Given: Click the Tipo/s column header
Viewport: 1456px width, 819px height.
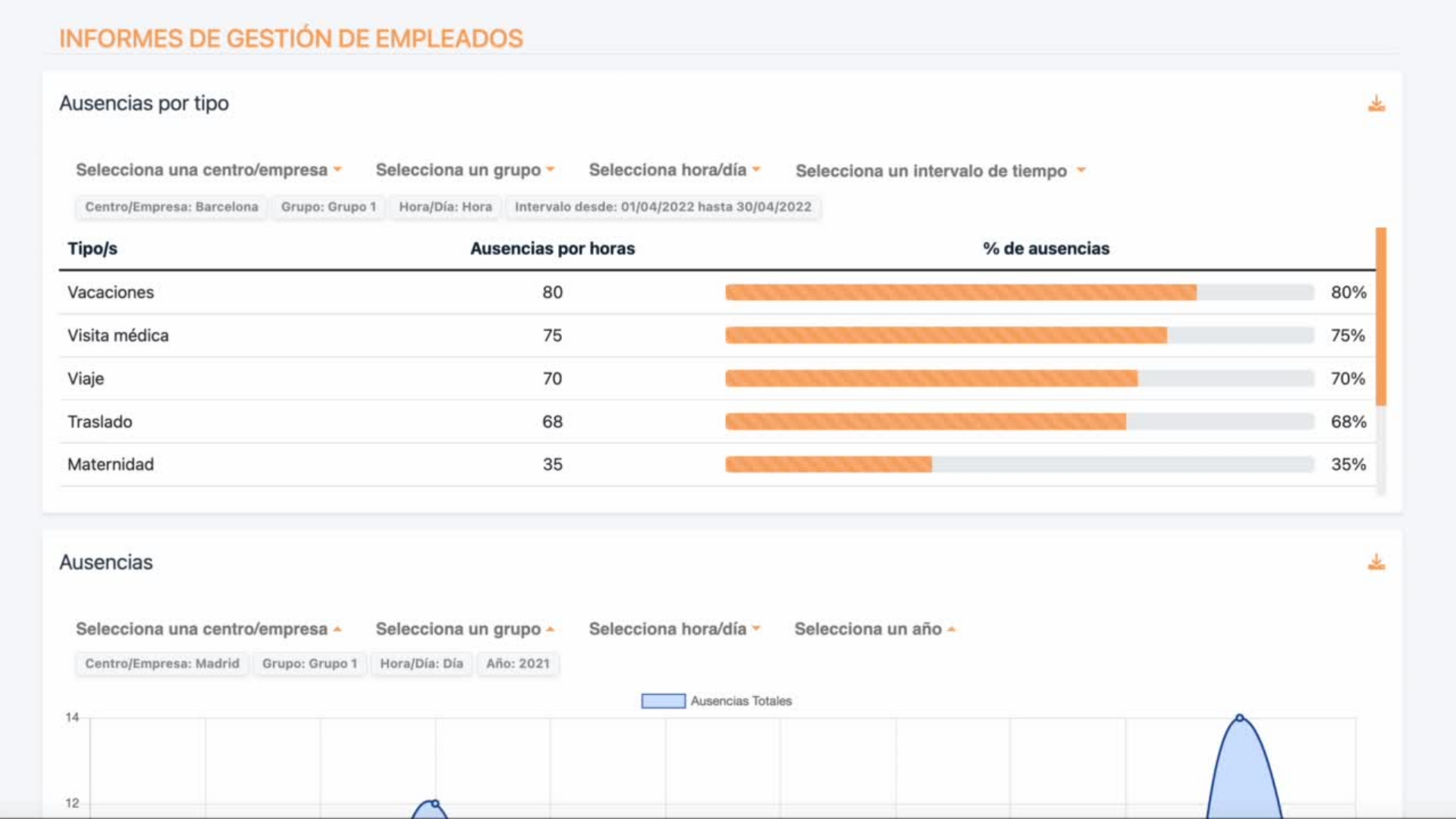Looking at the screenshot, I should coord(93,249).
